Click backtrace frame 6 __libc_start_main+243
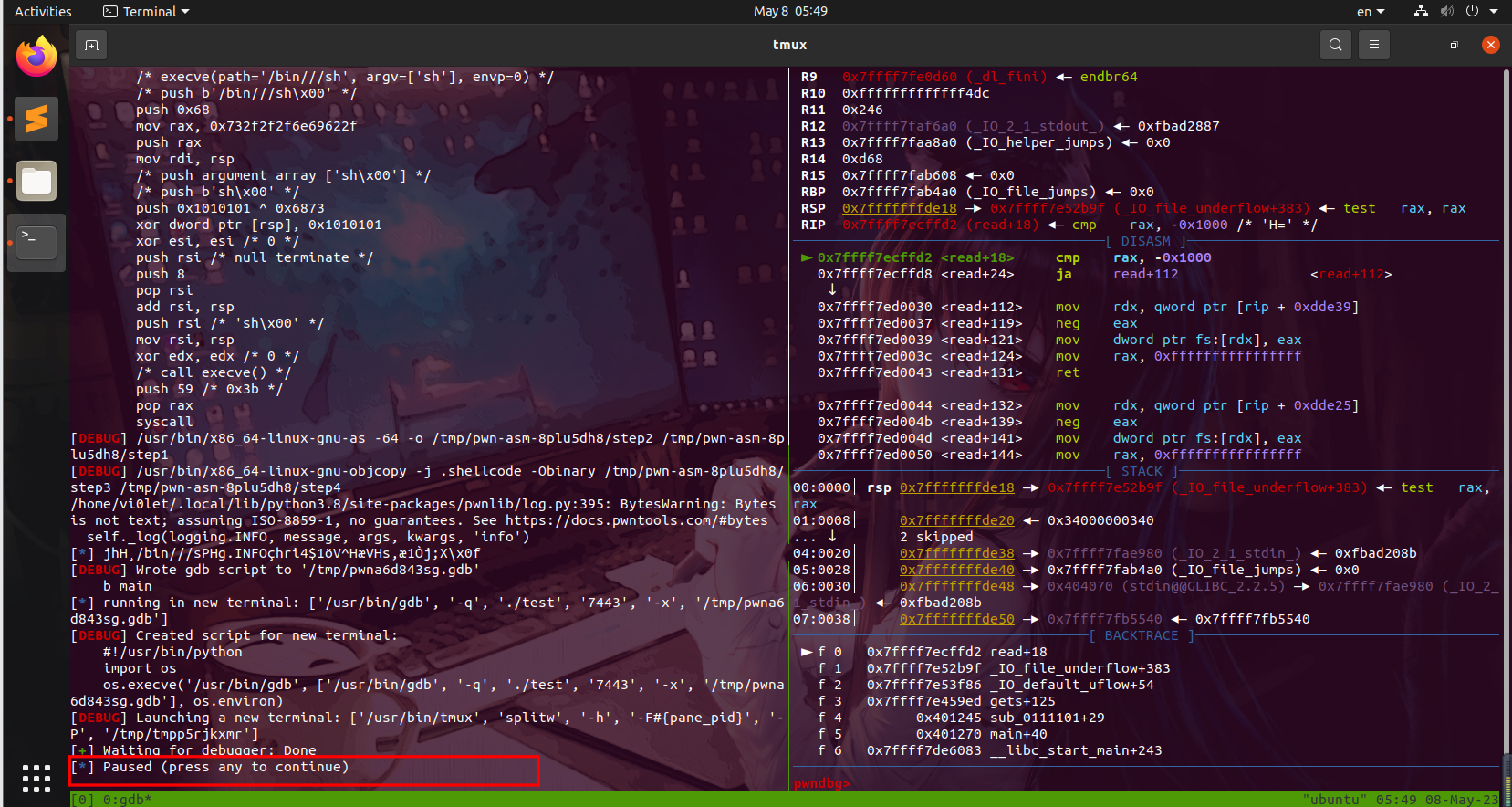Viewport: 1512px width, 807px height. point(989,750)
